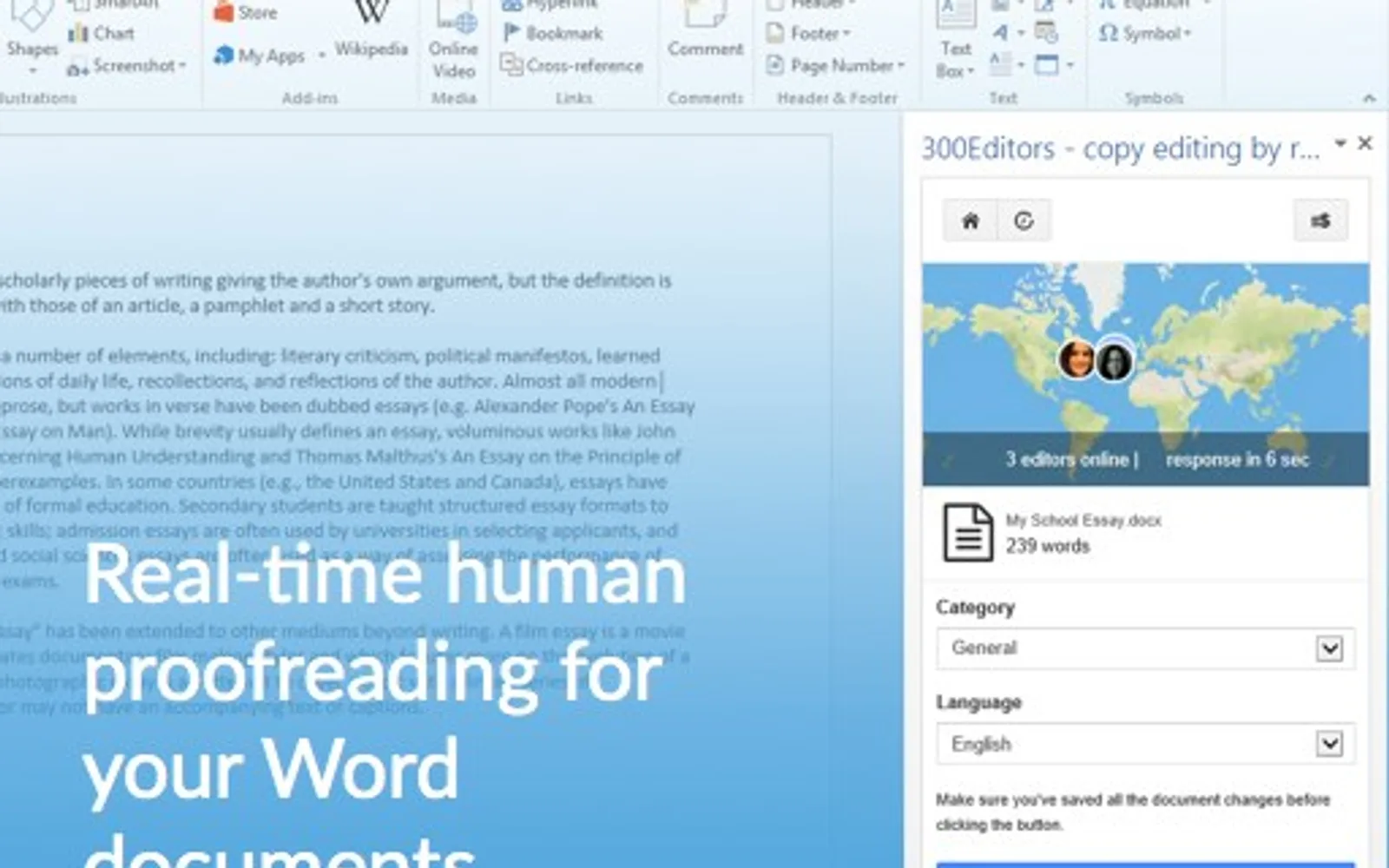Image resolution: width=1389 pixels, height=868 pixels.
Task: Open the Office Store add-ins
Action: click(x=246, y=12)
